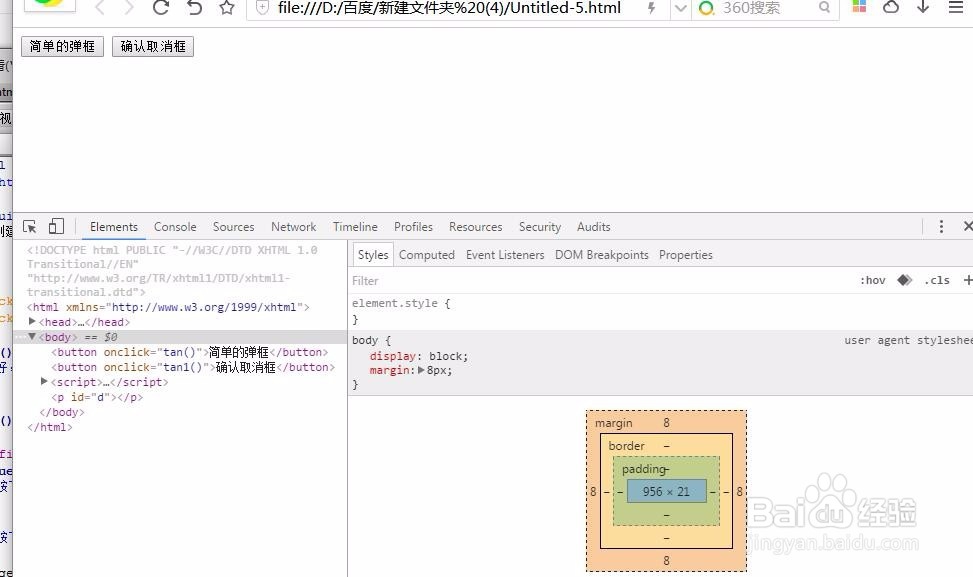Click the shield icon in the address bar
973x577 pixels.
262,7
